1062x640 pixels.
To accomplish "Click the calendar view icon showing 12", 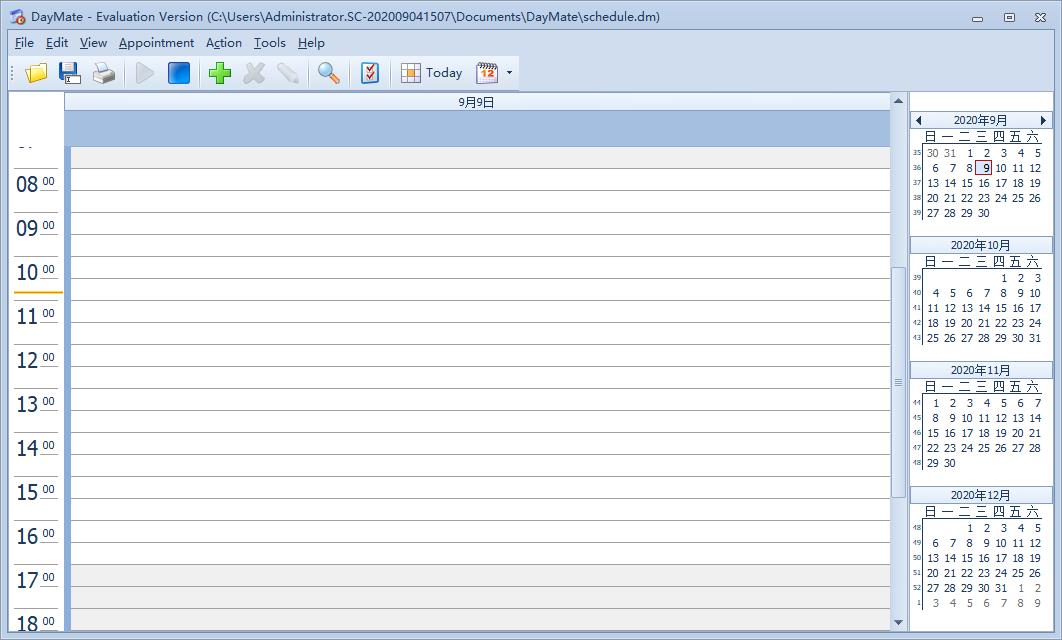I will click(487, 73).
